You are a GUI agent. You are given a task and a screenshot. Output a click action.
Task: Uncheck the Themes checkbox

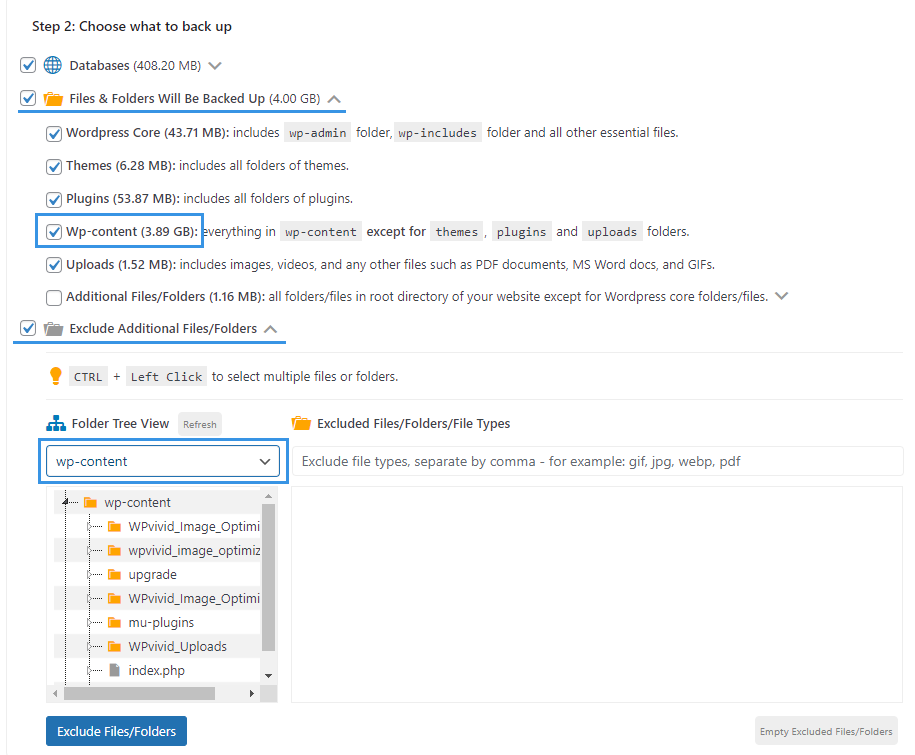coord(54,167)
